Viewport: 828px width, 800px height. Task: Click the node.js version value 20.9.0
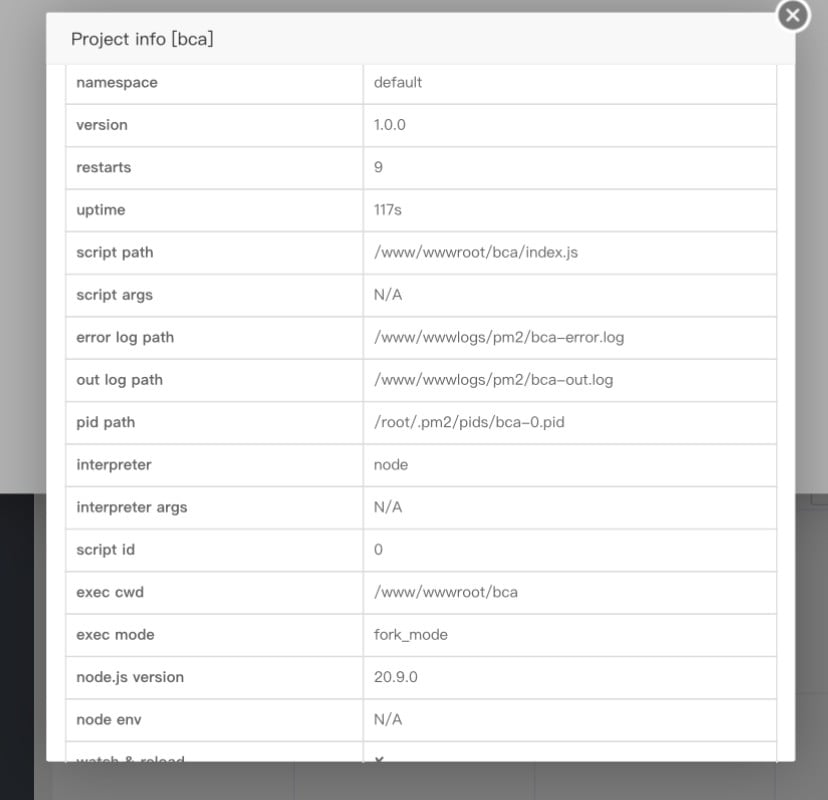click(396, 677)
